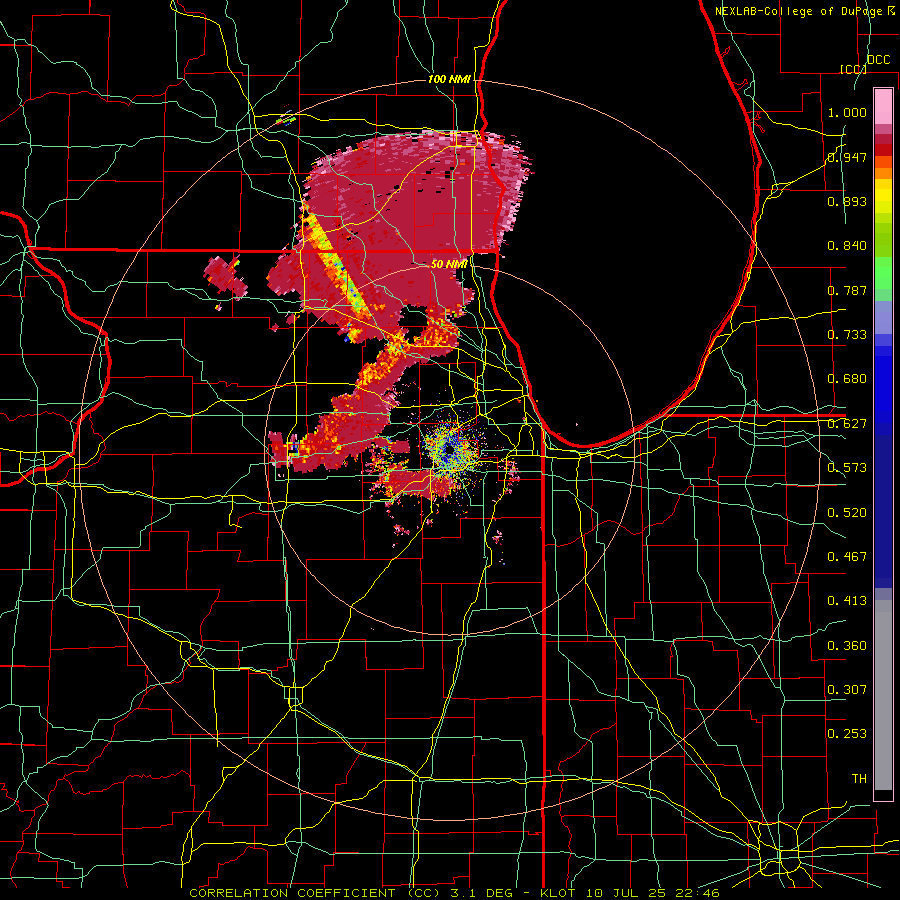Select the 0.520 scale value

point(847,513)
